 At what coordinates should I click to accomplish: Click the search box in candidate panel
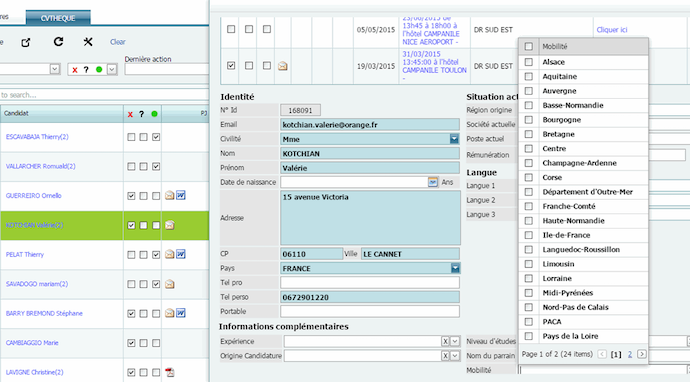point(104,95)
